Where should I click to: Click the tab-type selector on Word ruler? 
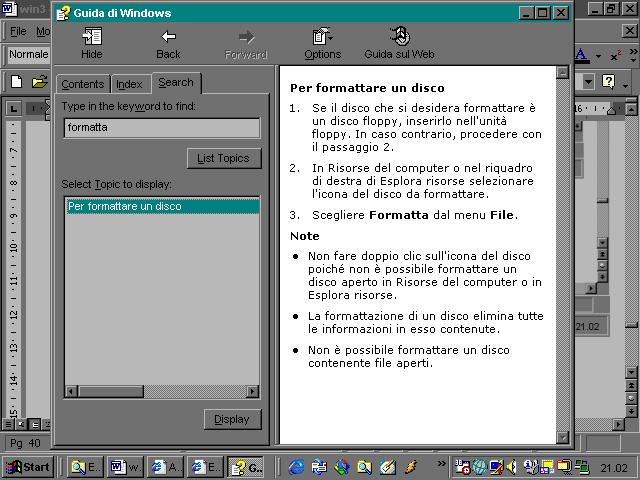pos(14,108)
